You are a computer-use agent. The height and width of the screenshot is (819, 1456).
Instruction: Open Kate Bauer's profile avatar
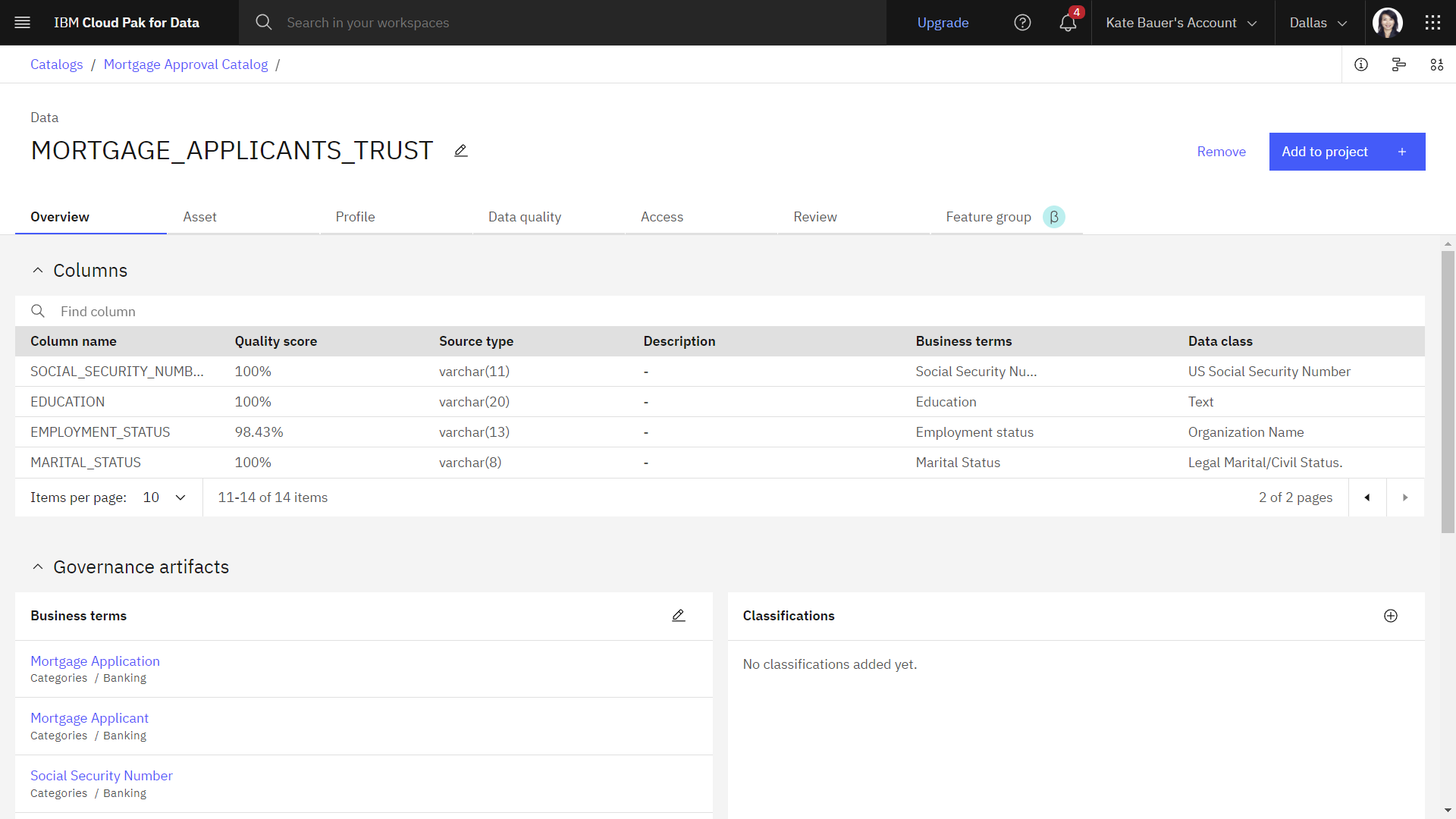tap(1388, 23)
